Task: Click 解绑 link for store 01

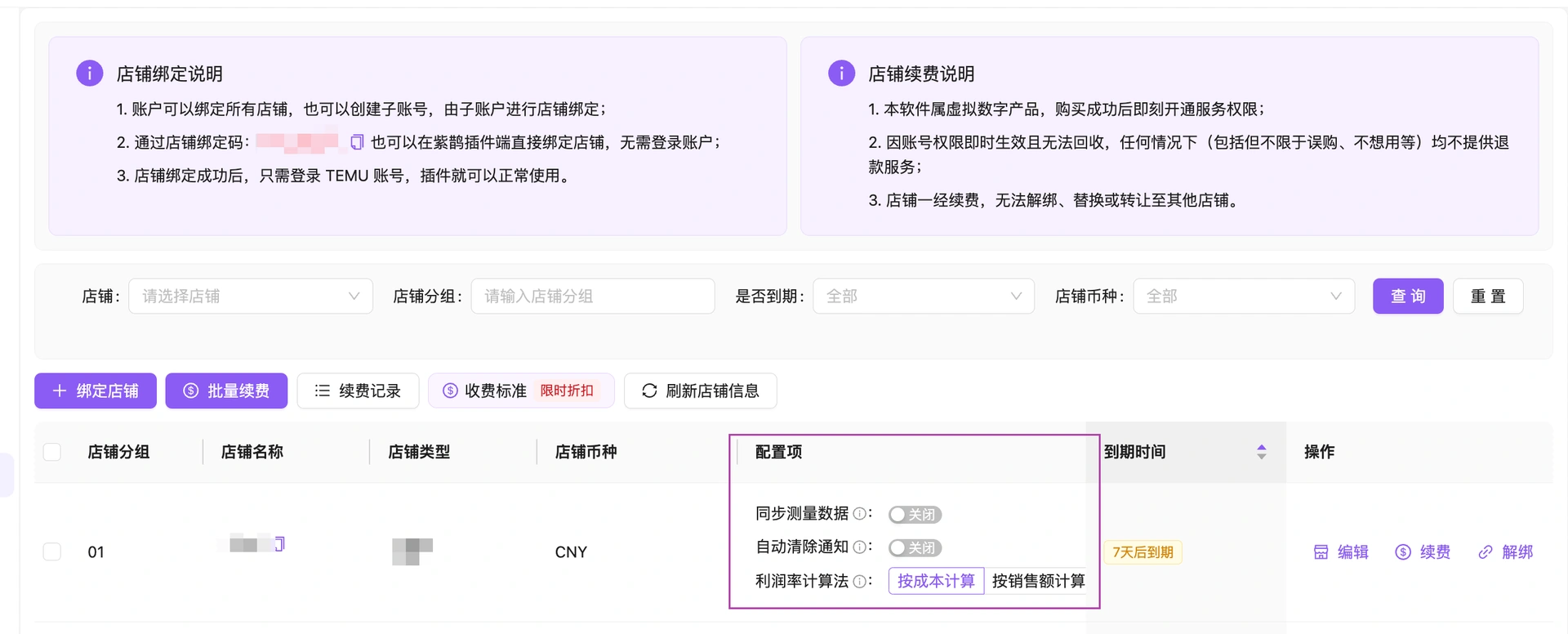Action: (1505, 552)
